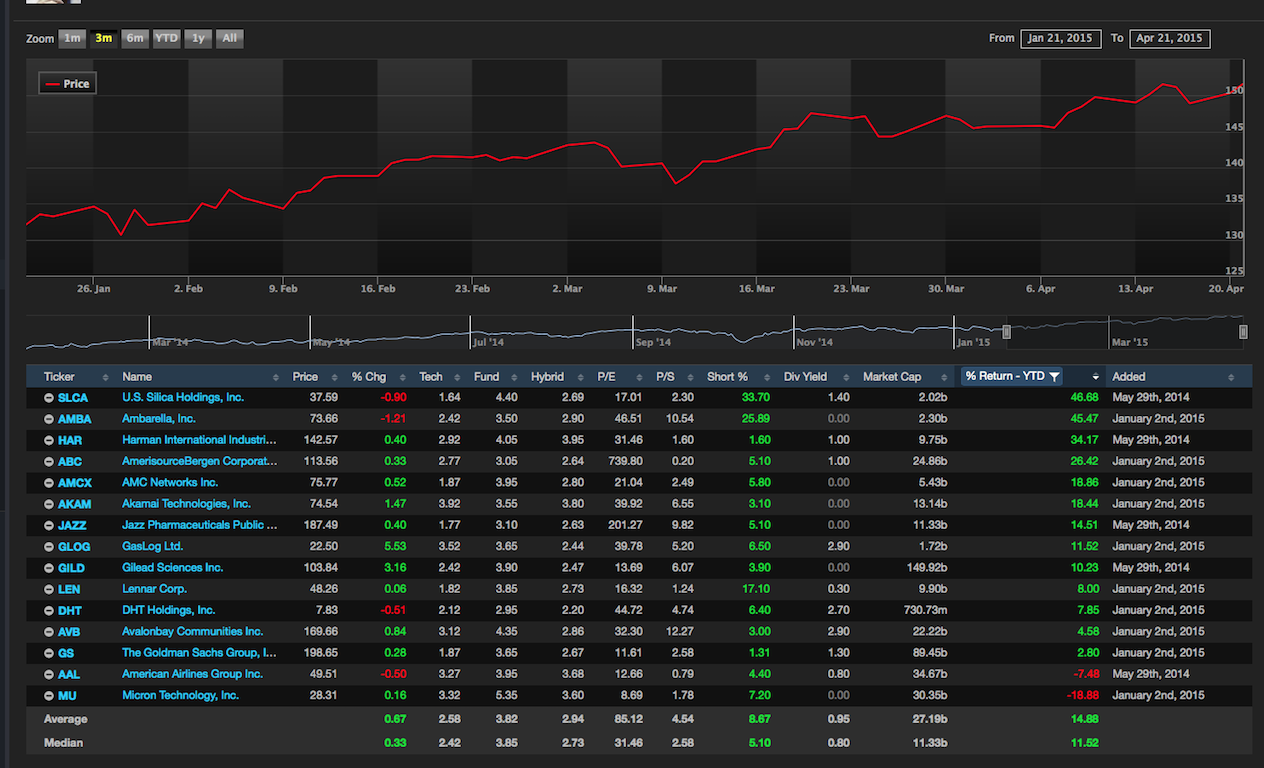Remove AVB with its minus icon

click(x=49, y=632)
